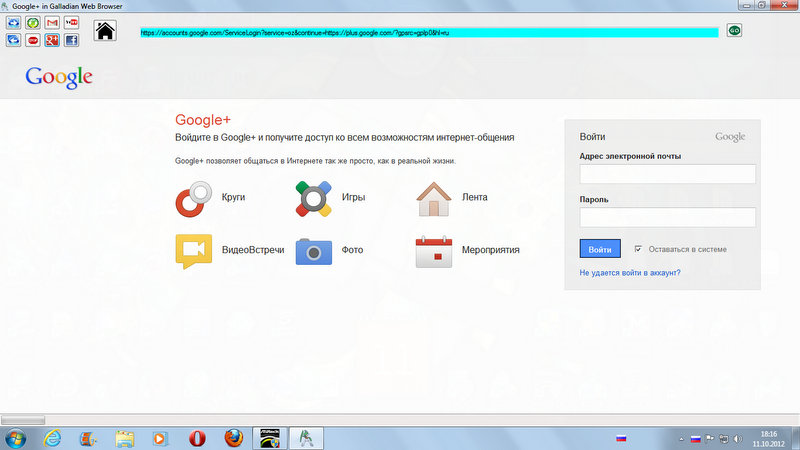Screen dimensions: 800x450
Task: Open Не удается войти в аккаунт link
Action: coord(630,273)
